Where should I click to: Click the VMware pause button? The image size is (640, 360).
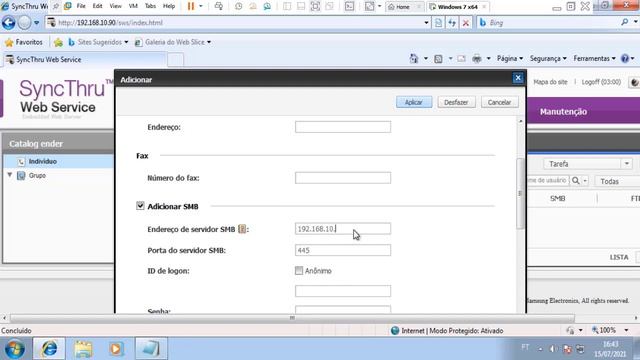click(191, 6)
